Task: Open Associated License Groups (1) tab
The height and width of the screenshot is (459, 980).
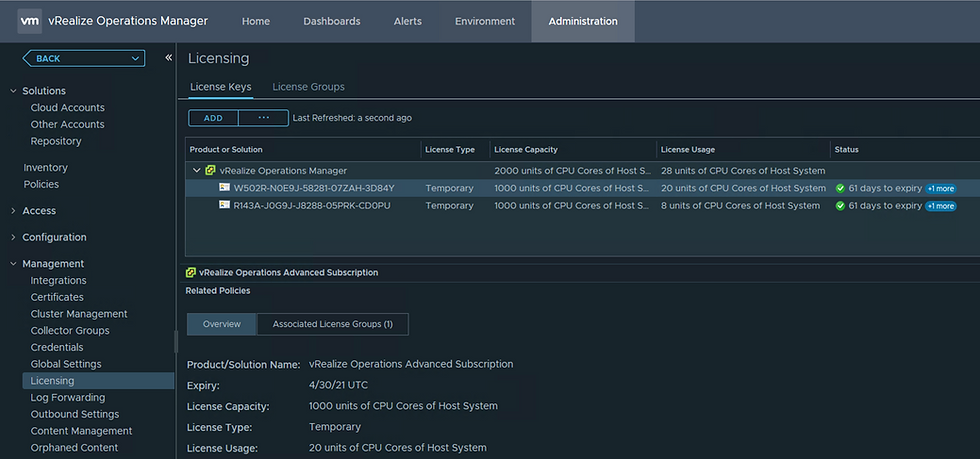Action: click(332, 325)
